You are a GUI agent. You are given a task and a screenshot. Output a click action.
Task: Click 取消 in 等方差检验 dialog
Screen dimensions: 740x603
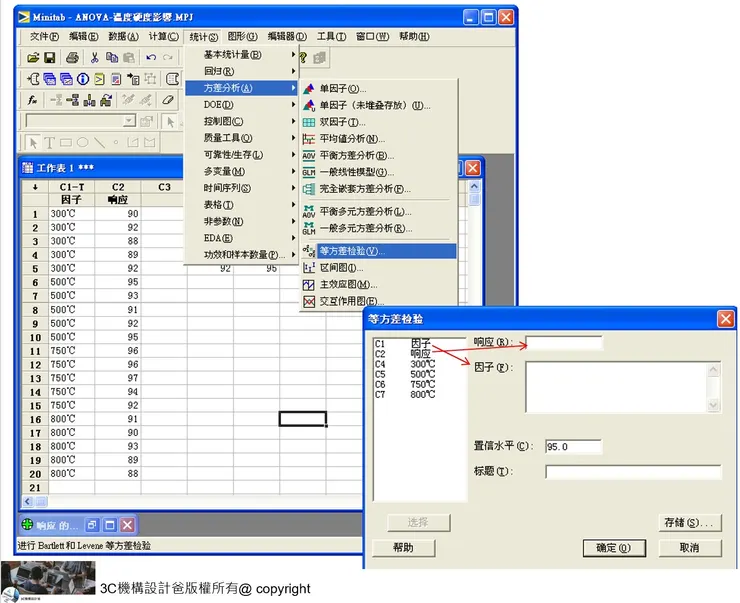[x=690, y=548]
